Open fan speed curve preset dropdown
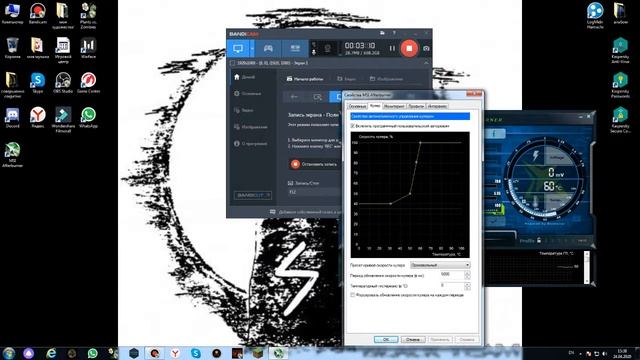Viewport: 640px width, 360px height. click(440, 265)
